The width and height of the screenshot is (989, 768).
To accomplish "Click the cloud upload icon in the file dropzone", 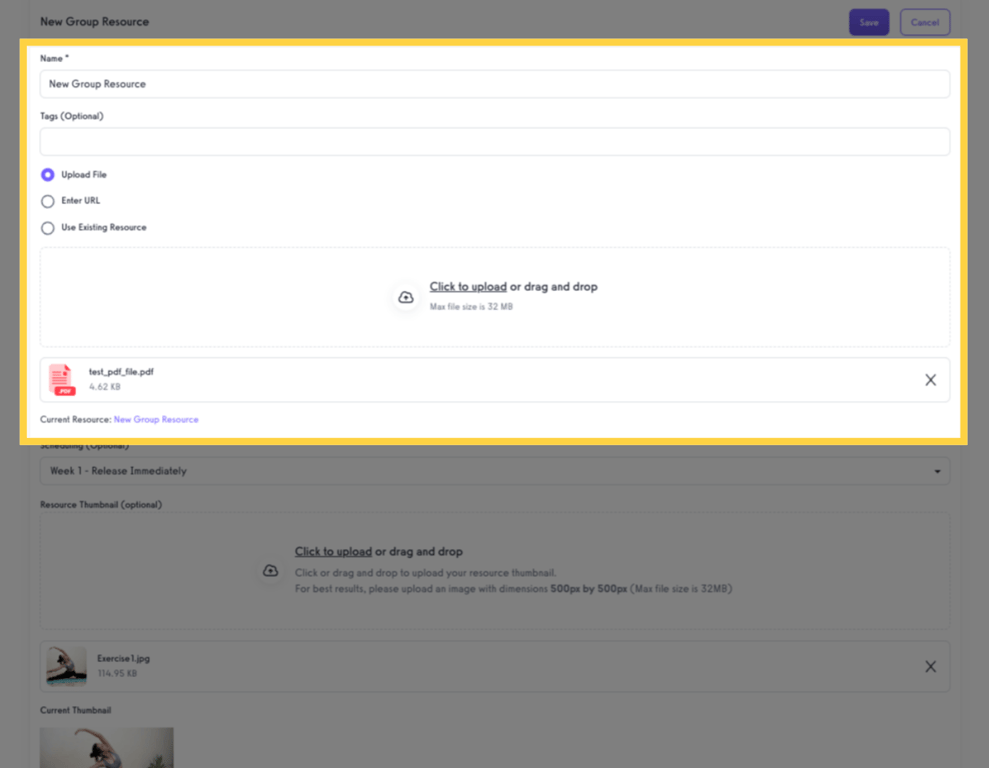I will click(x=405, y=297).
